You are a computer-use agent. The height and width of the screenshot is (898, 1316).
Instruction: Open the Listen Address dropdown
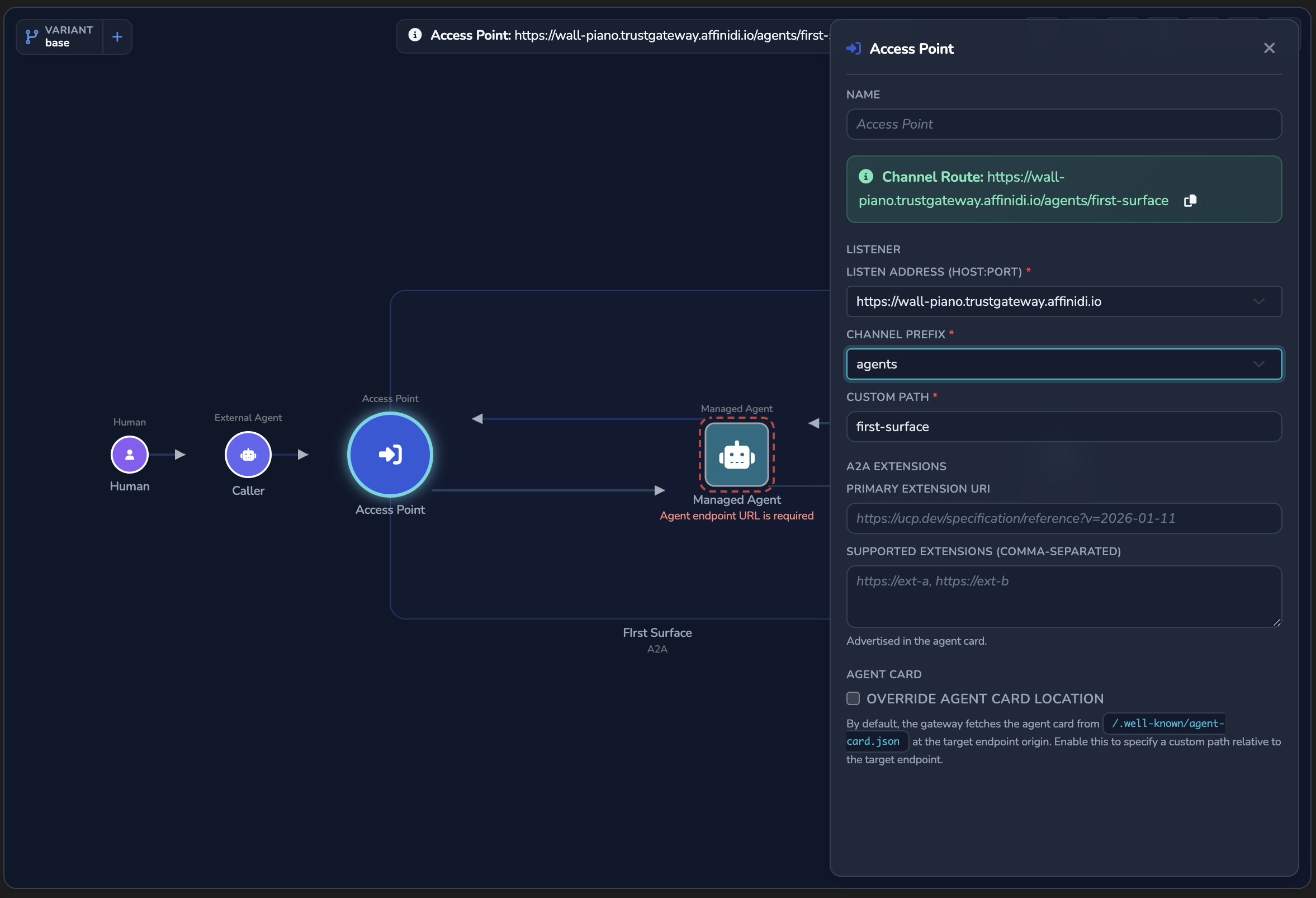point(1063,301)
